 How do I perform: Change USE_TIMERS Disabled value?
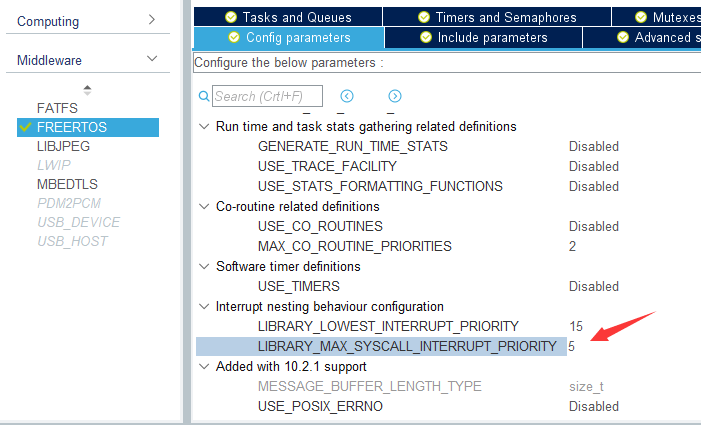(x=594, y=286)
